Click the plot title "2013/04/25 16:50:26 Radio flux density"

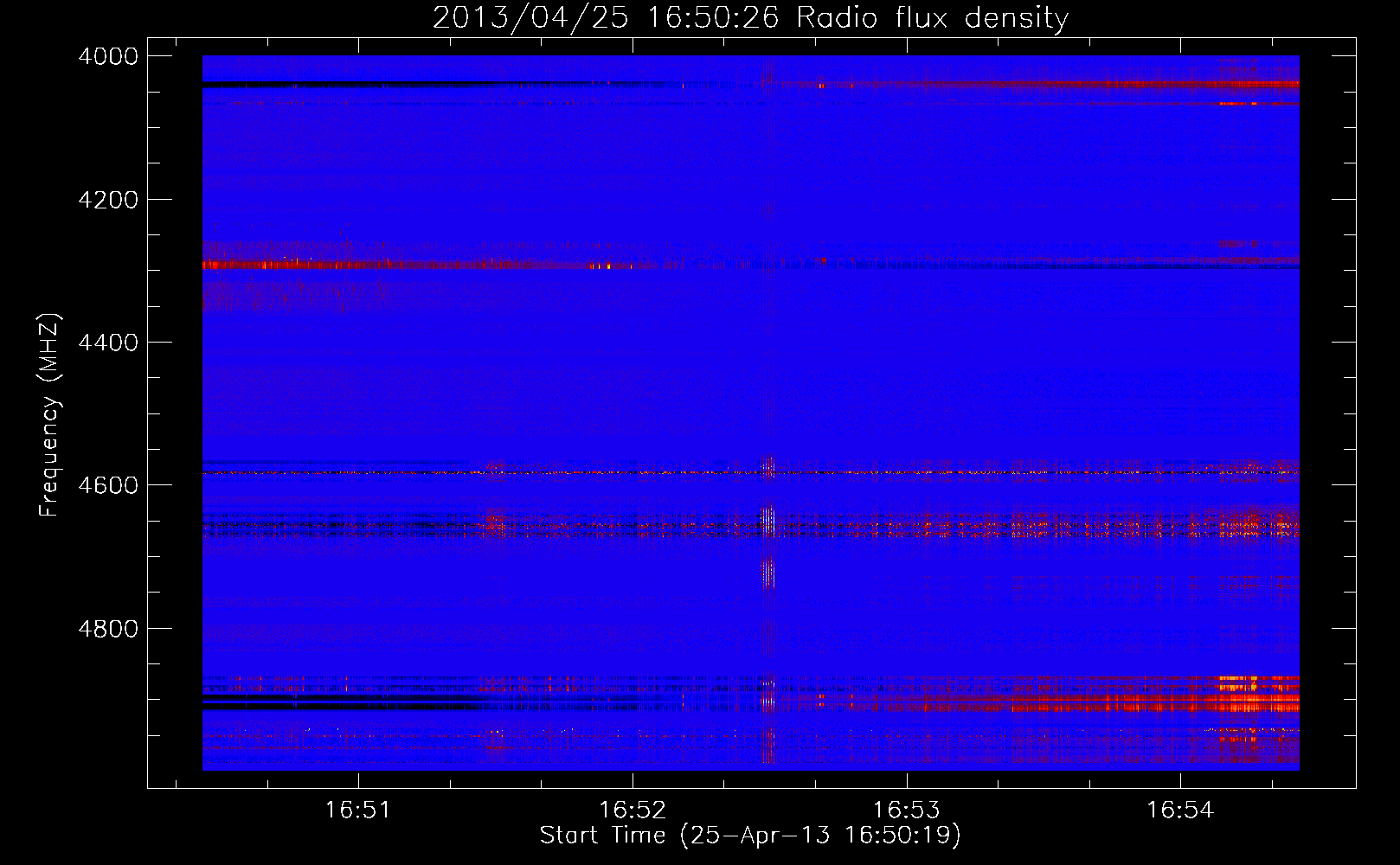(x=750, y=17)
